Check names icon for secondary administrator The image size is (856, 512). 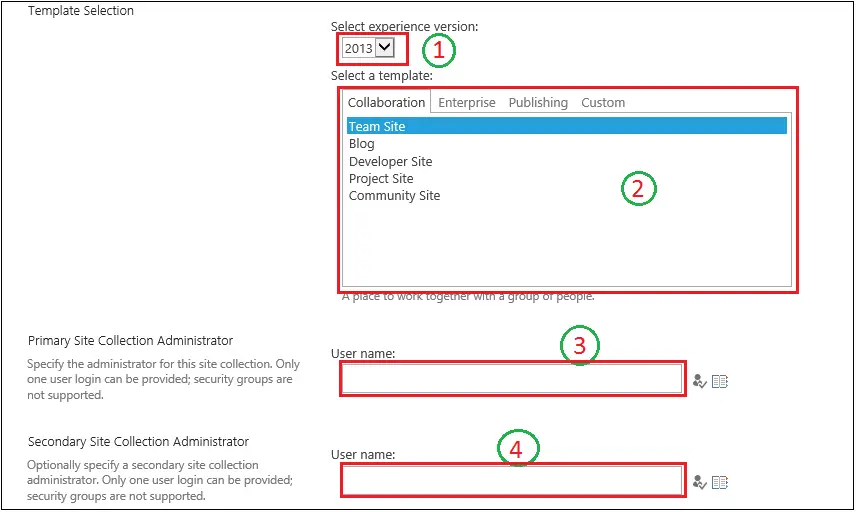(x=699, y=483)
